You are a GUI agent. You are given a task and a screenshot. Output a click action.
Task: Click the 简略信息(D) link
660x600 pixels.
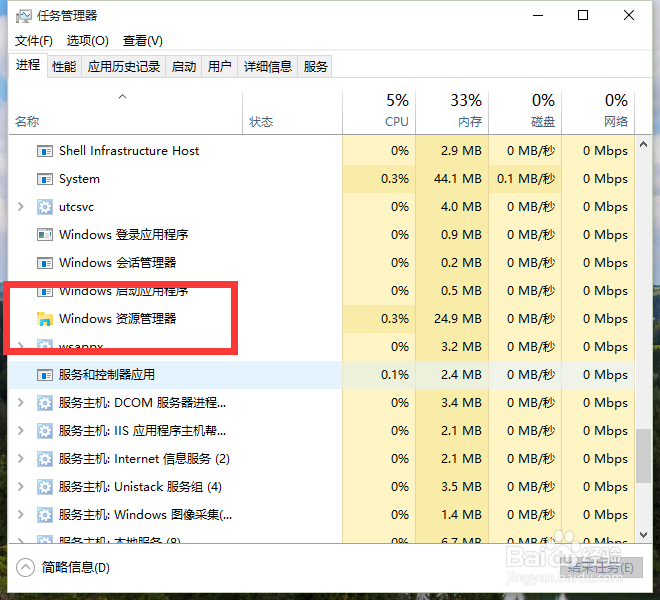pos(76,568)
